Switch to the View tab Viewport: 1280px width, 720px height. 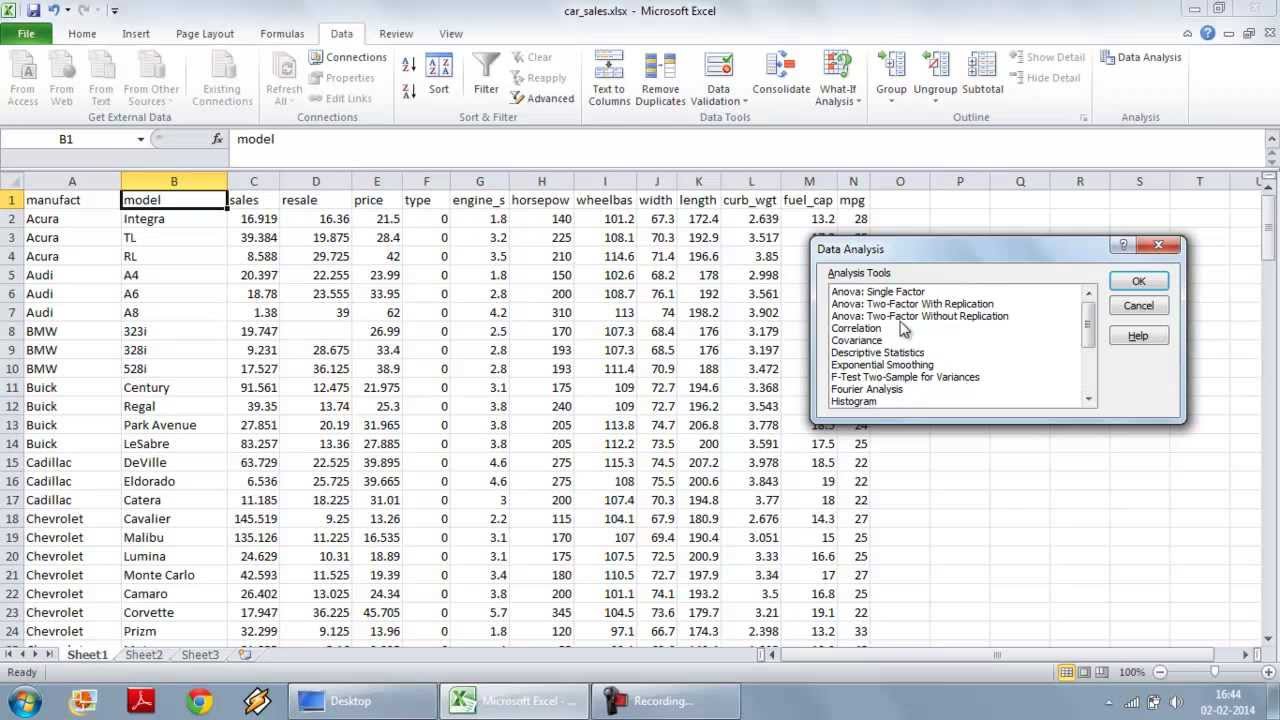tap(451, 33)
